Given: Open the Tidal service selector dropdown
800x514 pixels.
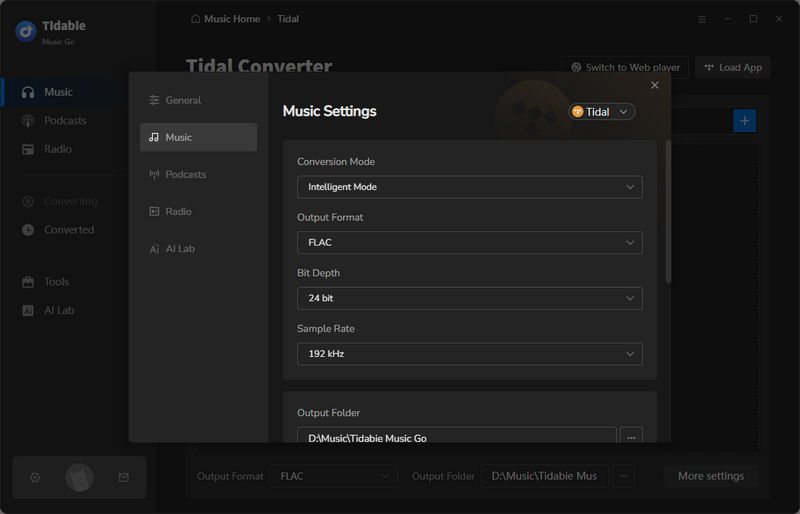Looking at the screenshot, I should point(602,112).
